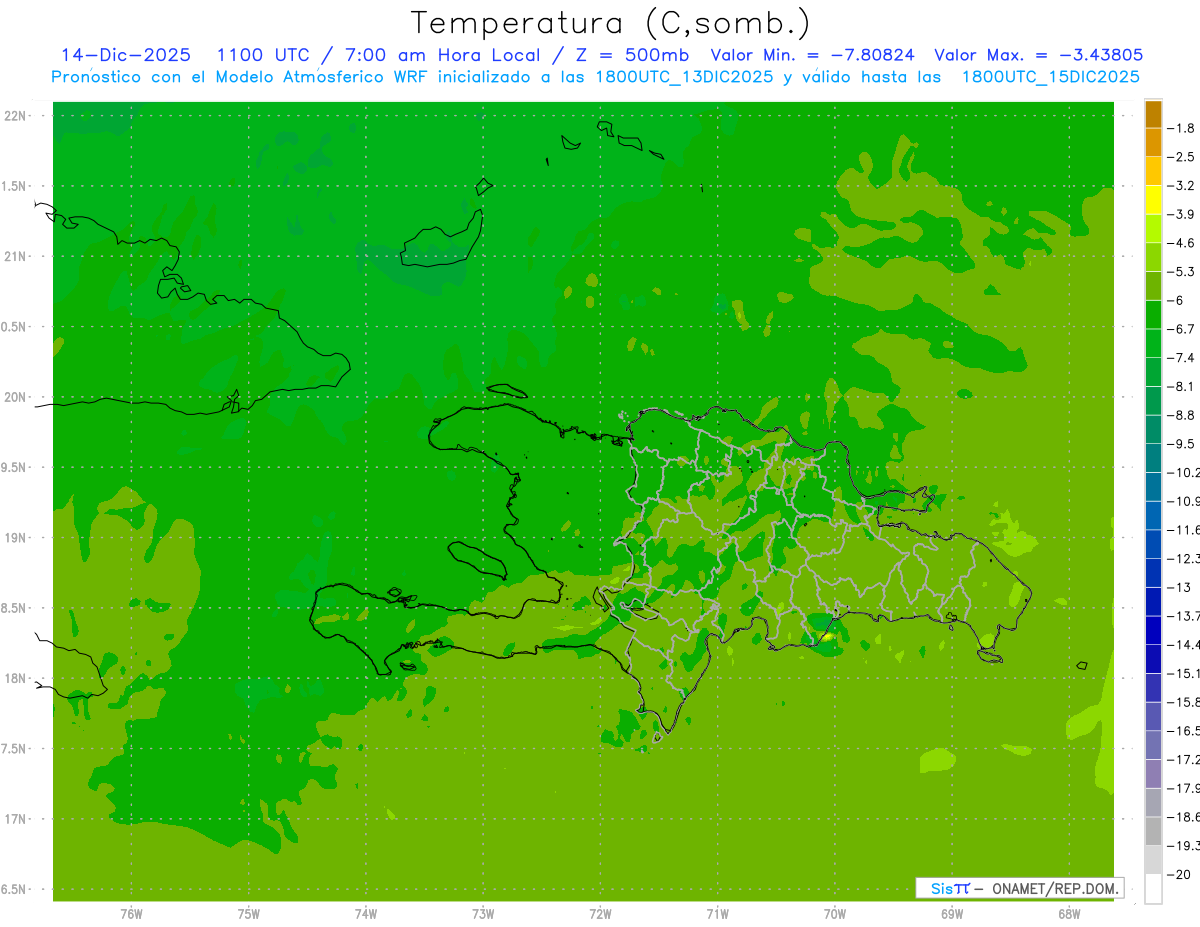Click the 'Valor Max. = -3.43805' value

(x=1038, y=55)
